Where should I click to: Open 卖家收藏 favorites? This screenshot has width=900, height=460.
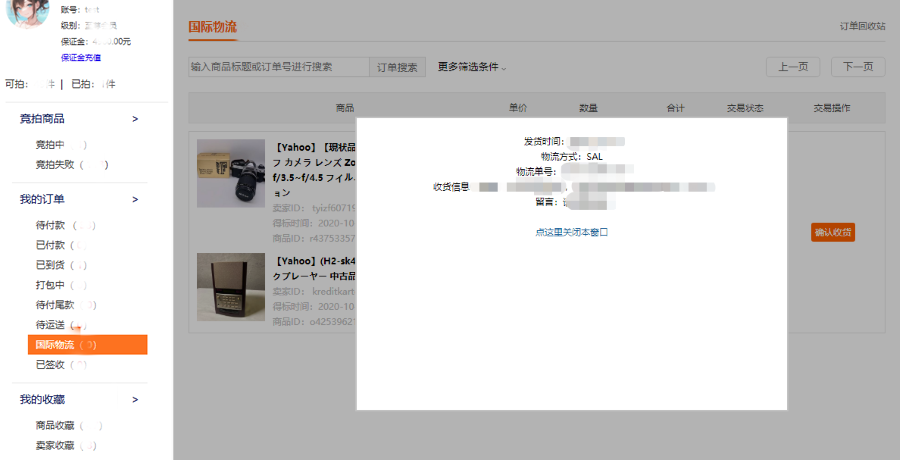[55, 446]
